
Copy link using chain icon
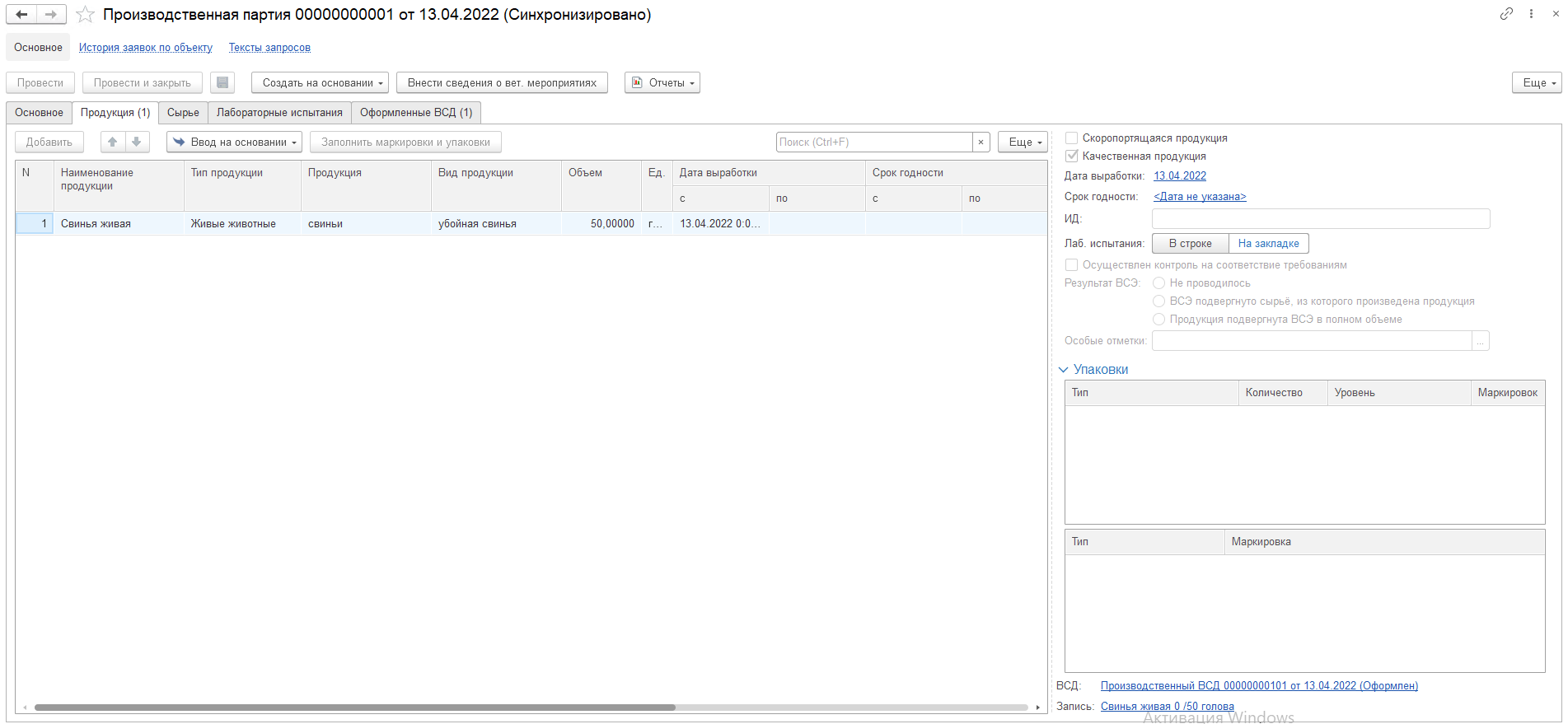tap(1506, 14)
